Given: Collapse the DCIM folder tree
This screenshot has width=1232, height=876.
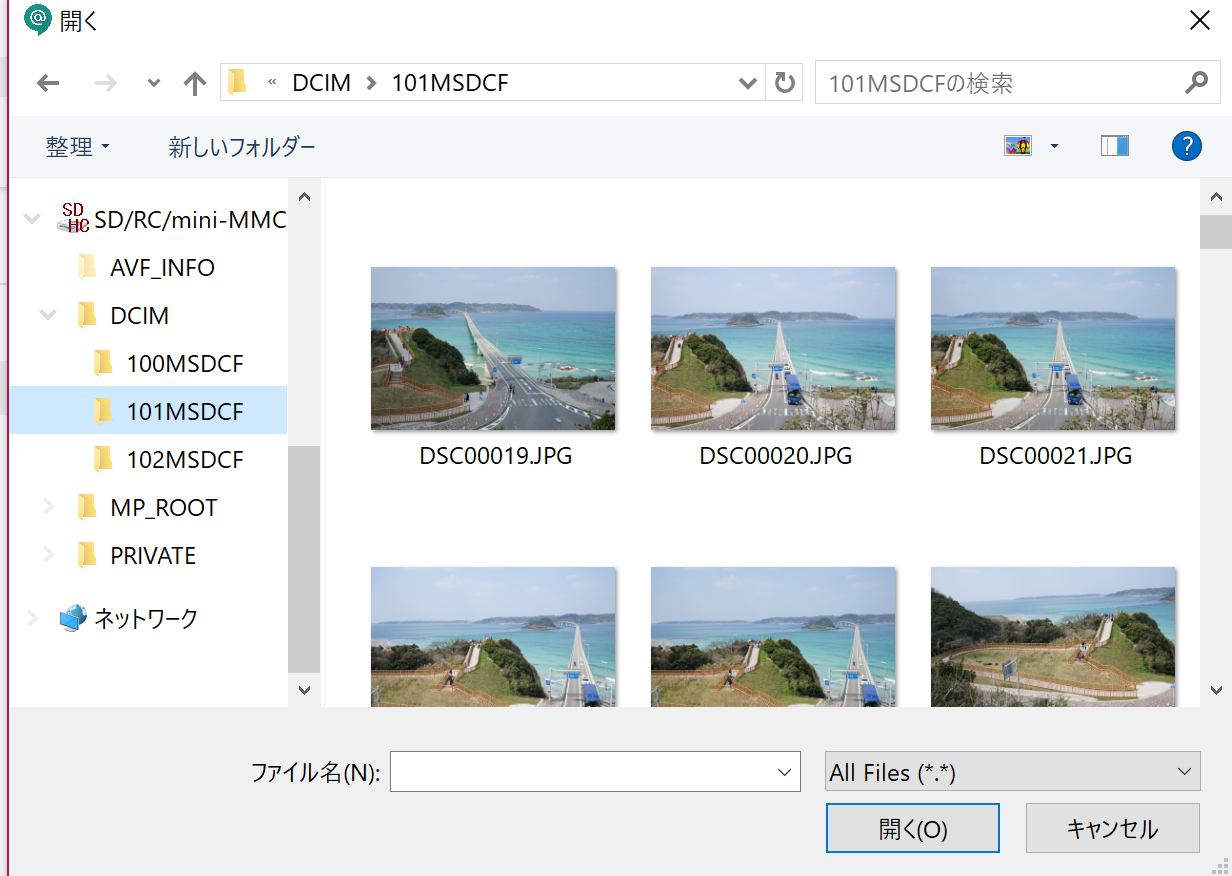Looking at the screenshot, I should 48,316.
